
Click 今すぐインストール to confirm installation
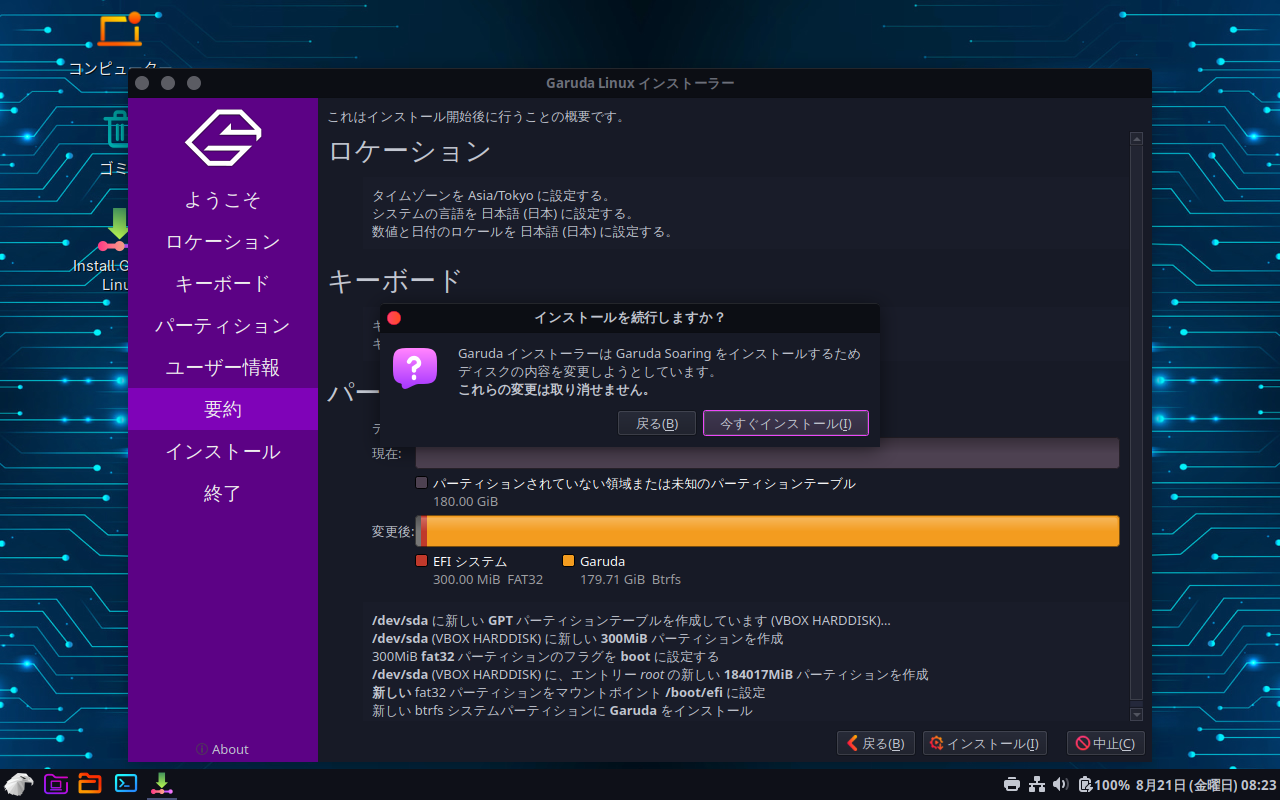[x=786, y=424]
